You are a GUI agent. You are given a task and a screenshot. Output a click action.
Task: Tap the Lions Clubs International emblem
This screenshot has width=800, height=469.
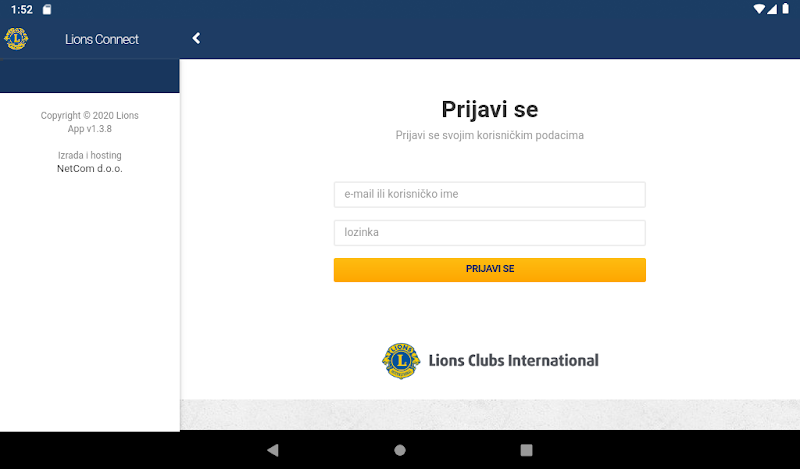[401, 361]
